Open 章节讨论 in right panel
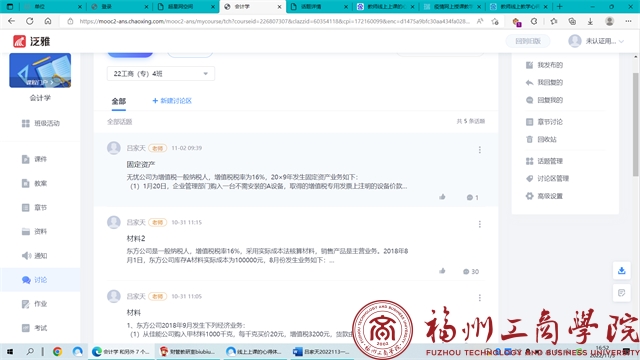The image size is (640, 360). [544, 122]
